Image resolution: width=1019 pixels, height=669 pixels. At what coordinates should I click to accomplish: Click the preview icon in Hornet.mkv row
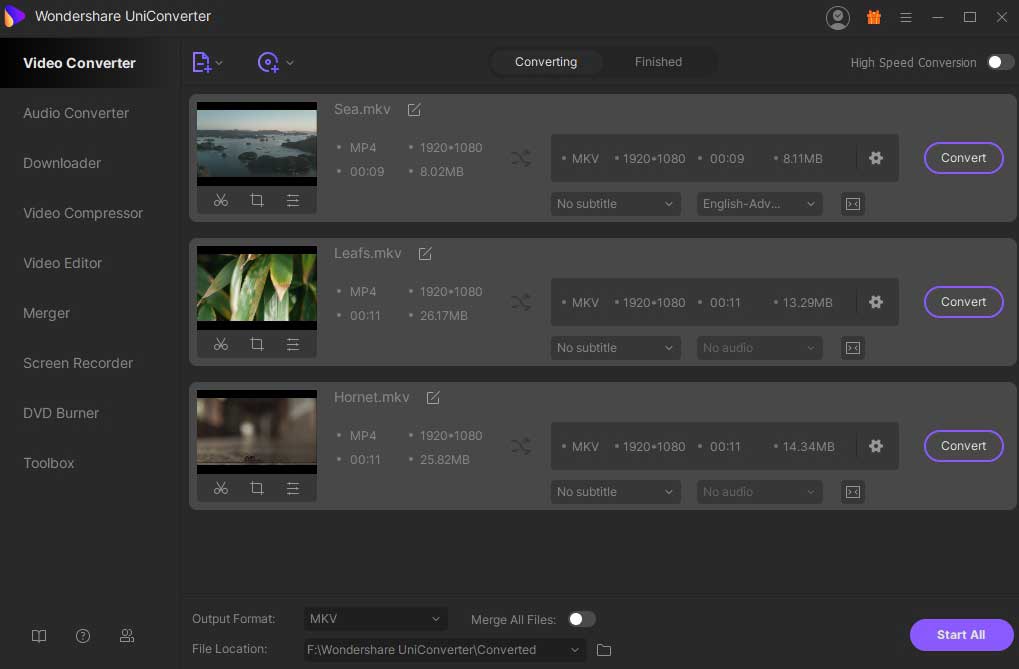click(852, 492)
